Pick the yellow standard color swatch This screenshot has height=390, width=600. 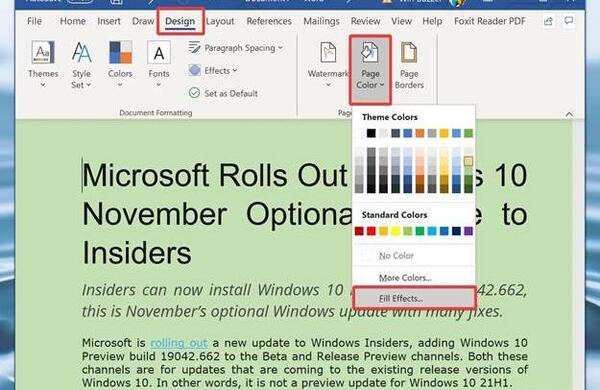(x=395, y=231)
